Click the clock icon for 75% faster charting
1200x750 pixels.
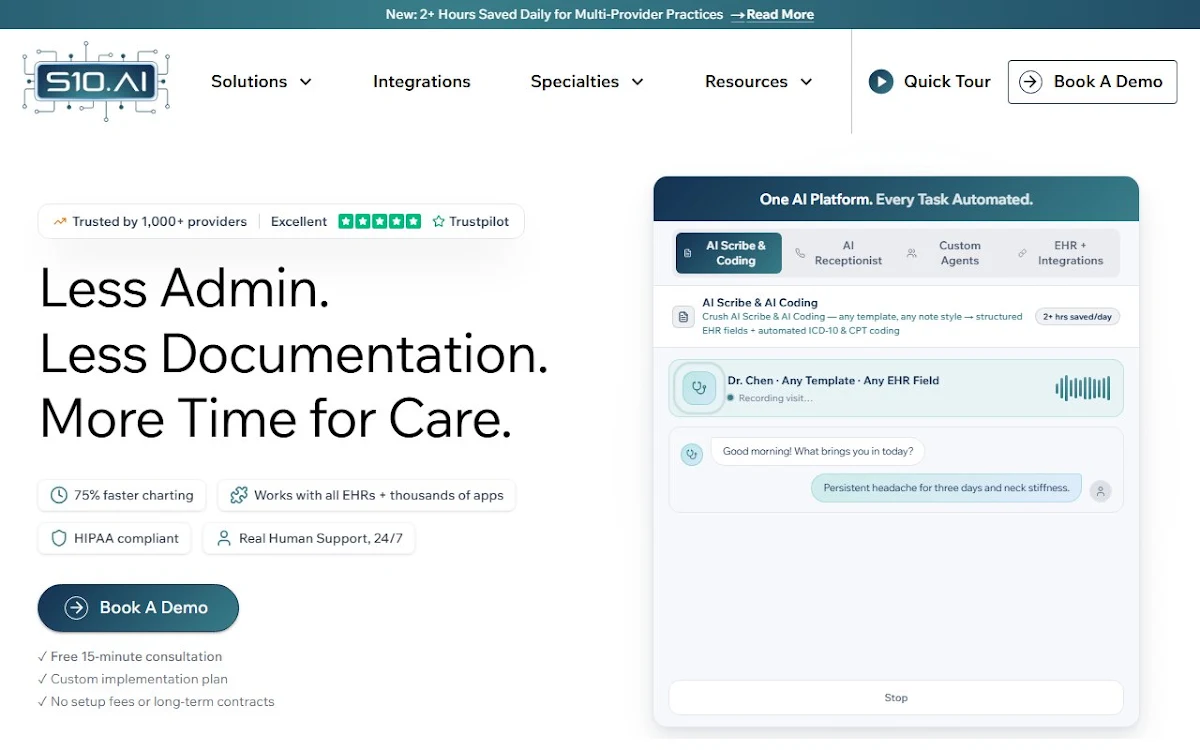tap(59, 495)
